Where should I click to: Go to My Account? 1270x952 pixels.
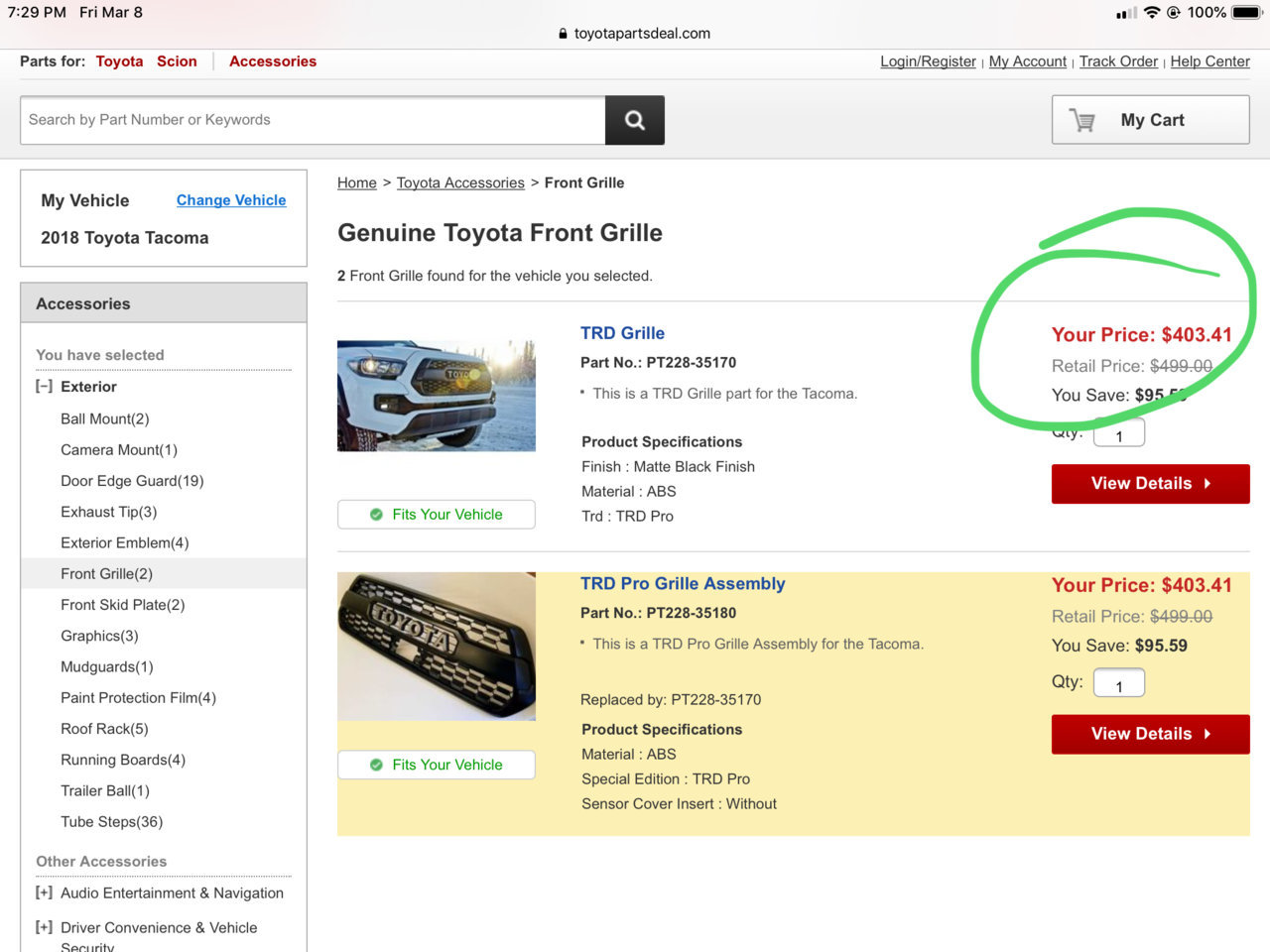(x=1028, y=61)
